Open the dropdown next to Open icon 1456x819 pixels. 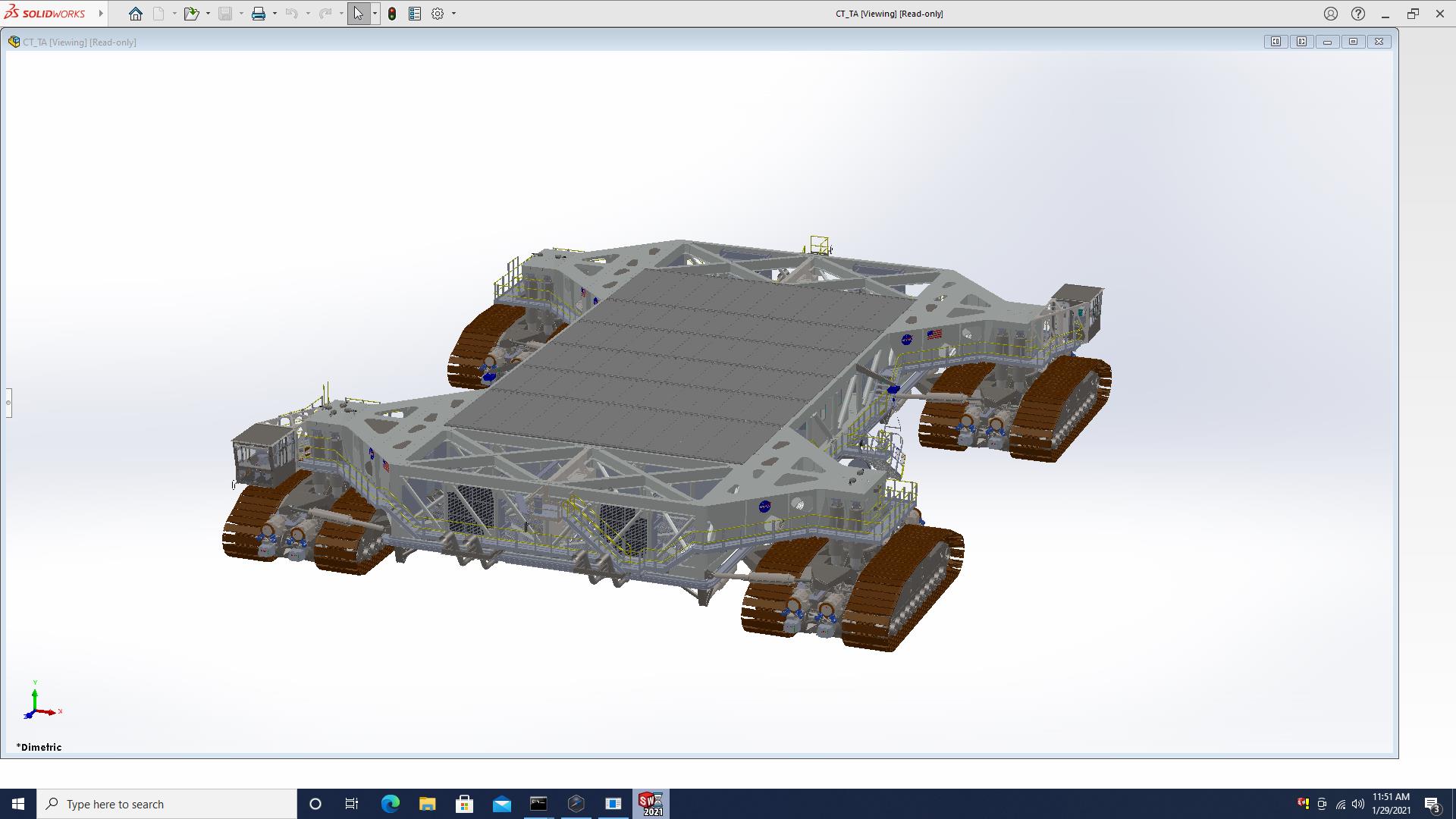(208, 14)
